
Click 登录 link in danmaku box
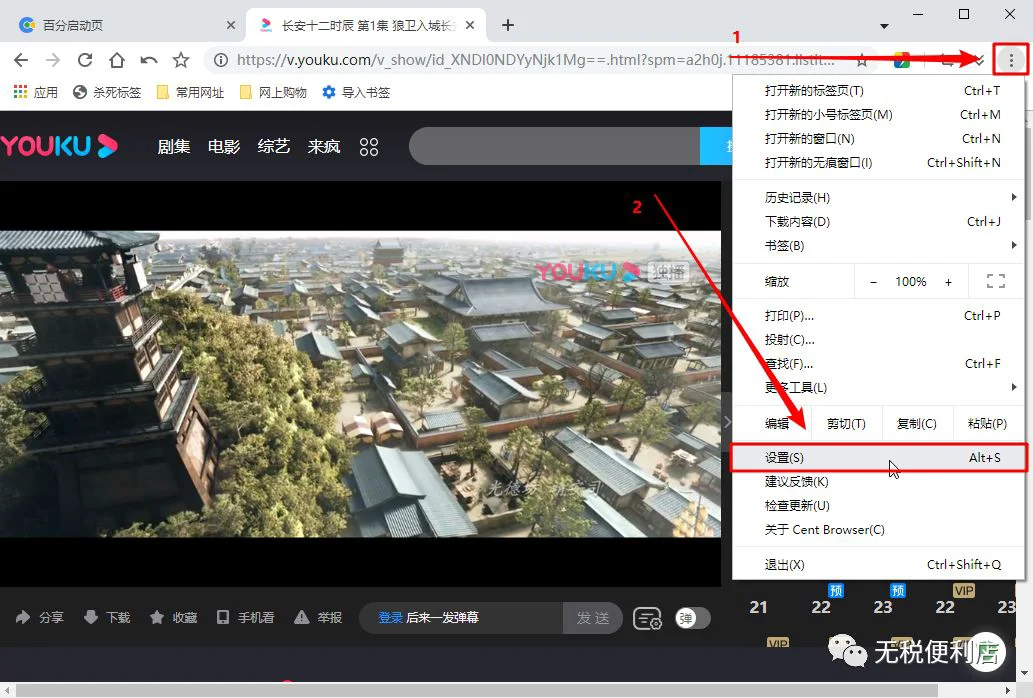point(390,618)
